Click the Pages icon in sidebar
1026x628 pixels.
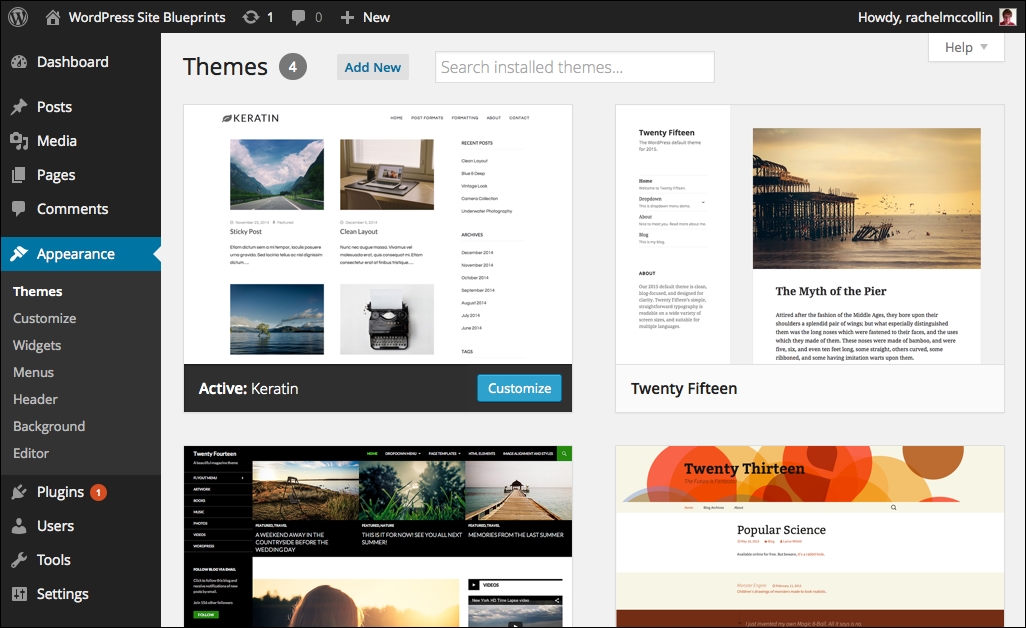tap(19, 175)
